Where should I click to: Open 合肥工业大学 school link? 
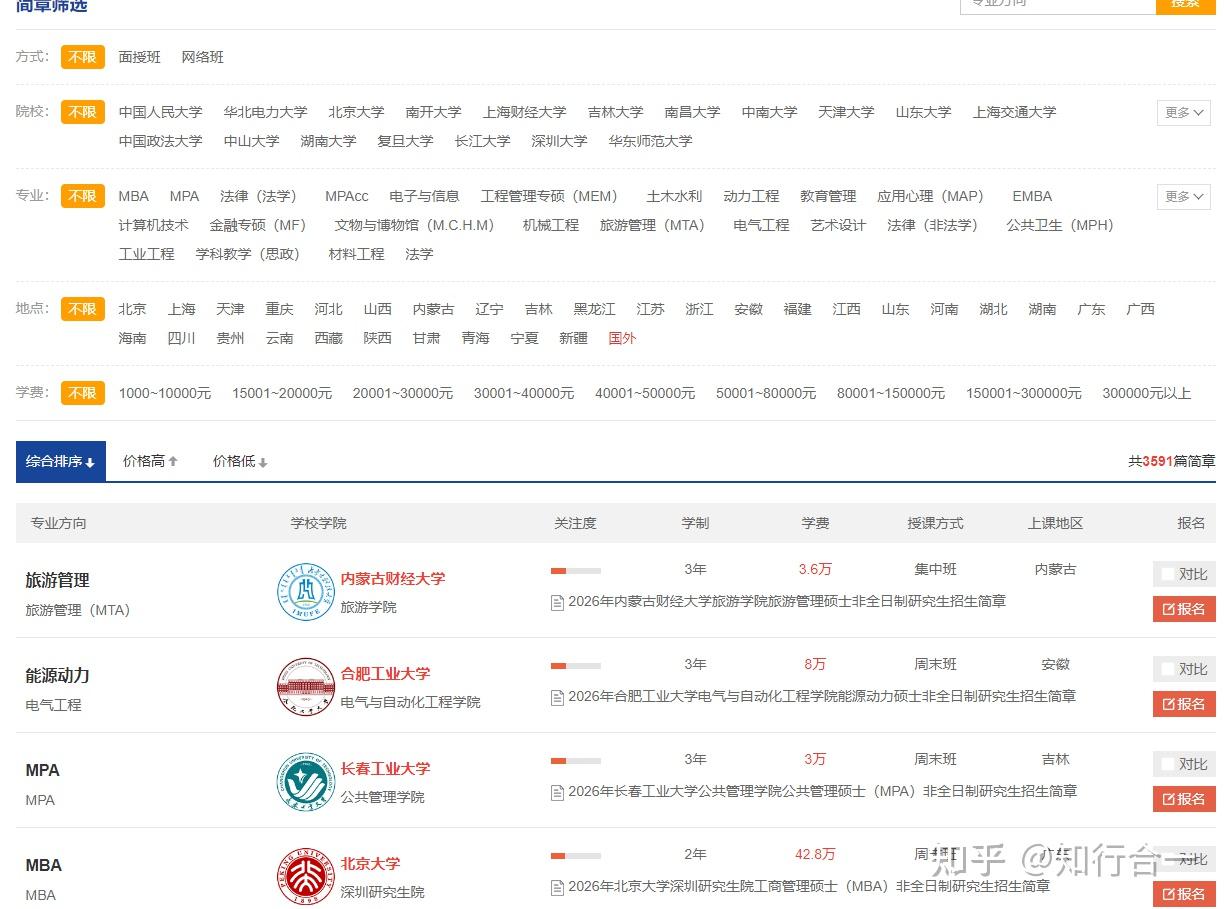click(x=385, y=673)
